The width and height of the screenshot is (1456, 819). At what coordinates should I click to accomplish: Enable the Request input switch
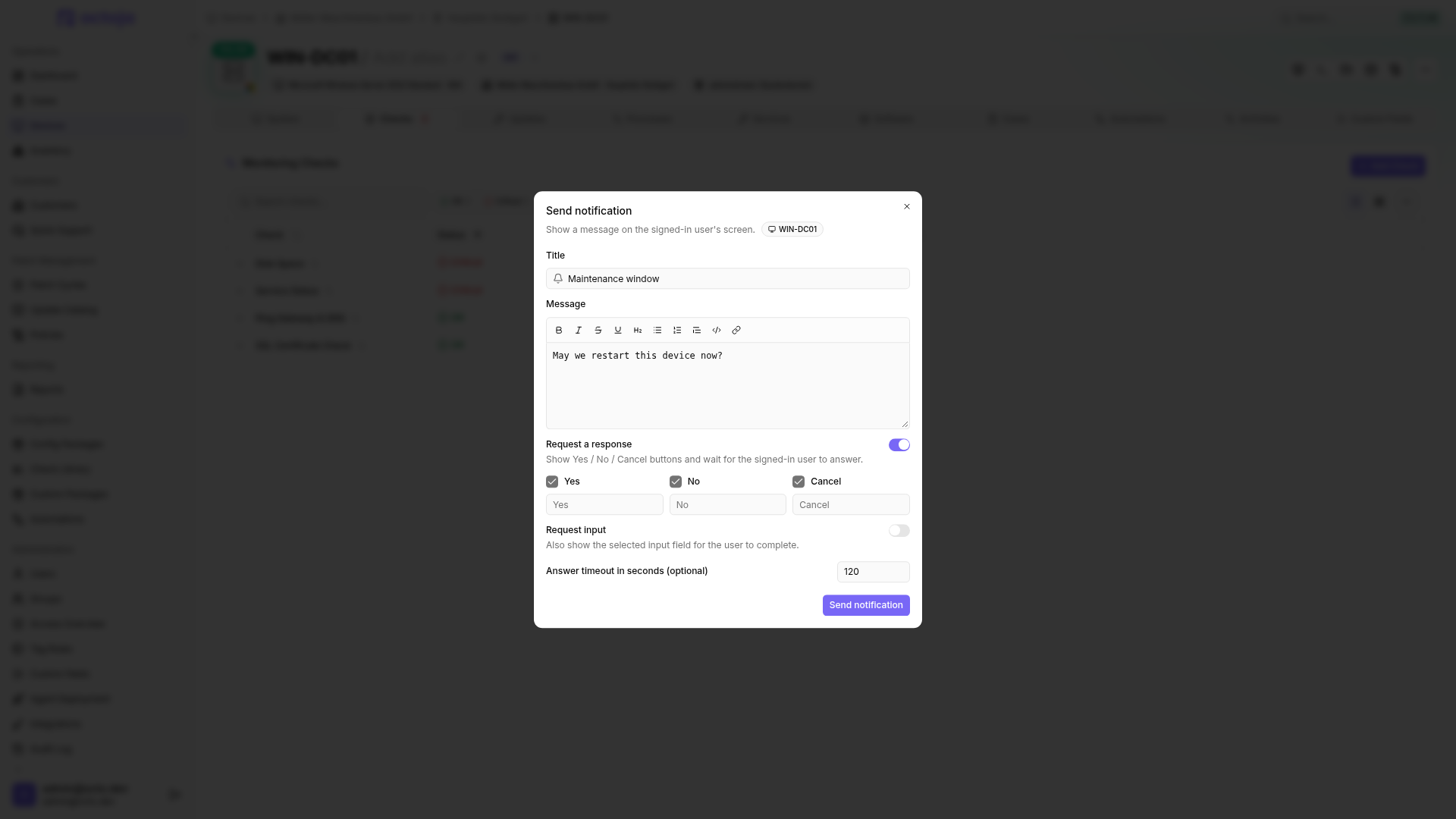pyautogui.click(x=899, y=531)
